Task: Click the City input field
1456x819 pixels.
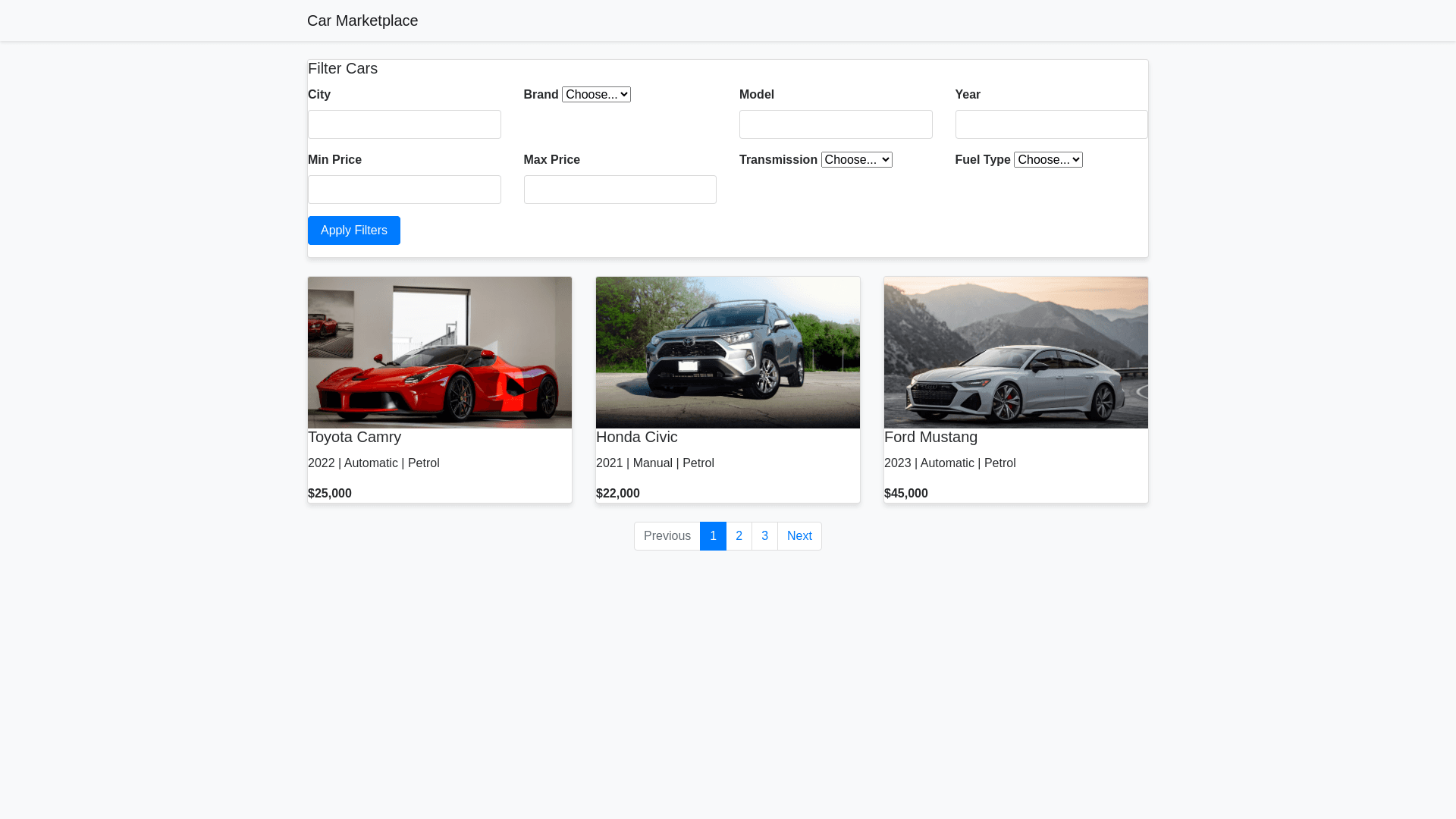Action: coord(404,124)
